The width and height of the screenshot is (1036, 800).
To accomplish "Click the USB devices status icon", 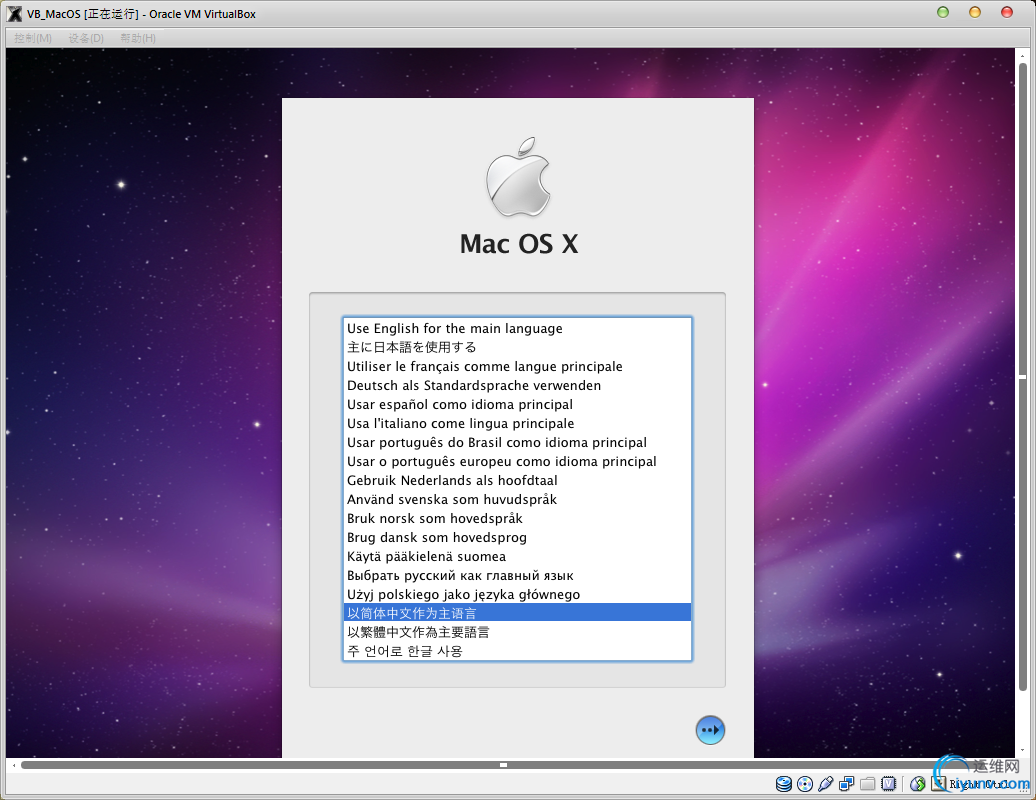I will 825,784.
